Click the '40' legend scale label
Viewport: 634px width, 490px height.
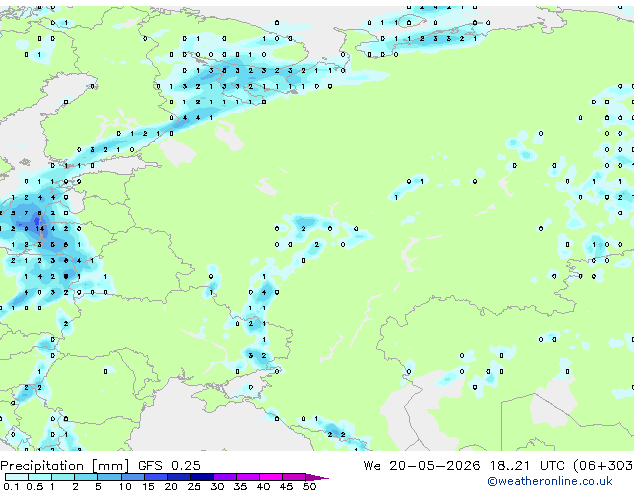[x=263, y=486]
